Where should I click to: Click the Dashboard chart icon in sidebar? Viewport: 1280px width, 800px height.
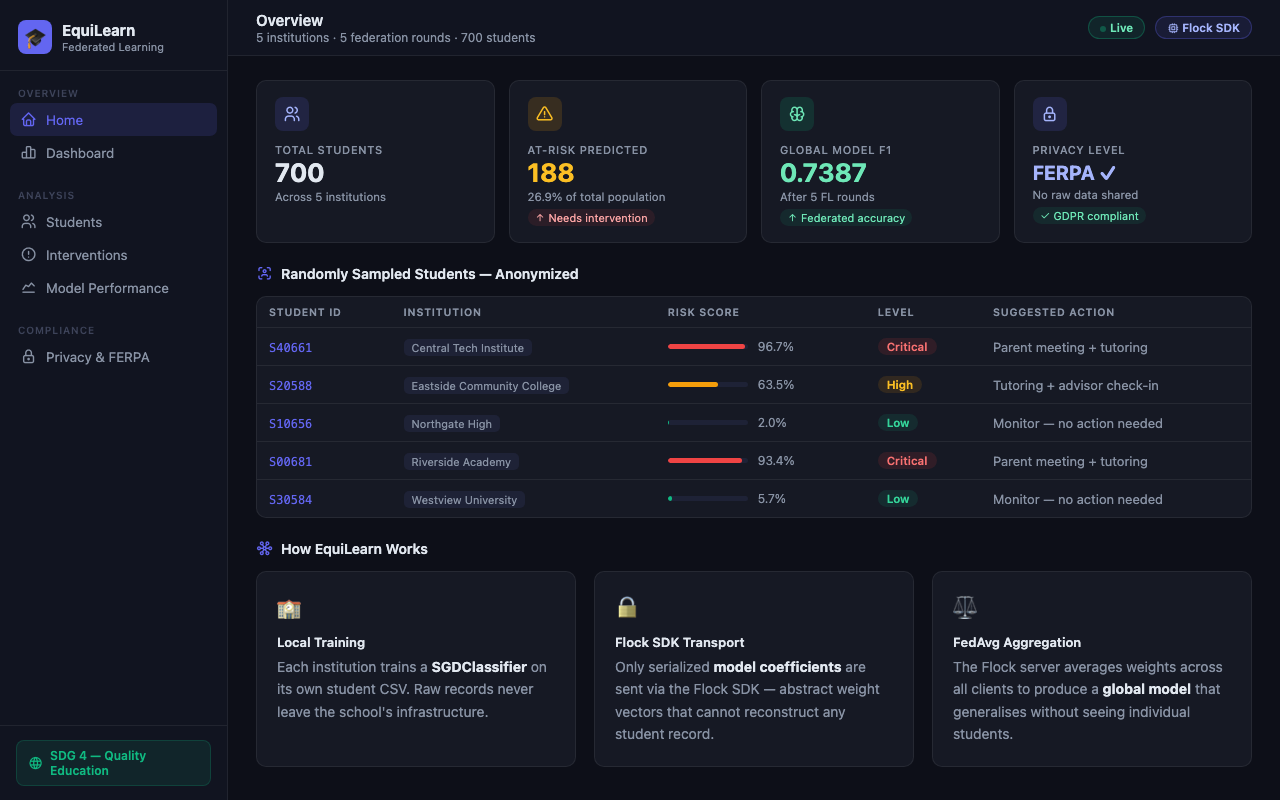click(x=28, y=153)
